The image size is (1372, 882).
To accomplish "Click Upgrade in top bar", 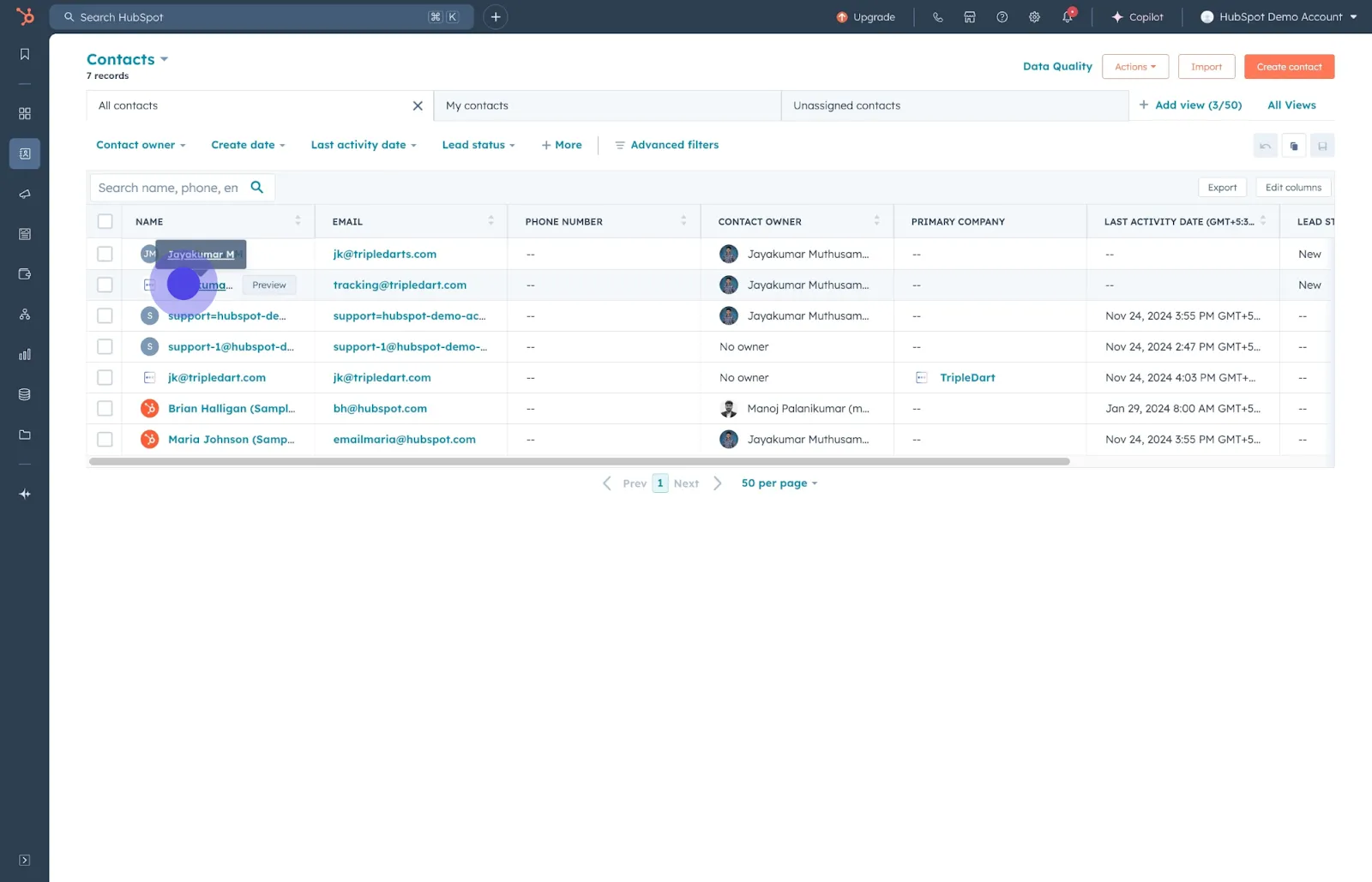I will (x=866, y=17).
